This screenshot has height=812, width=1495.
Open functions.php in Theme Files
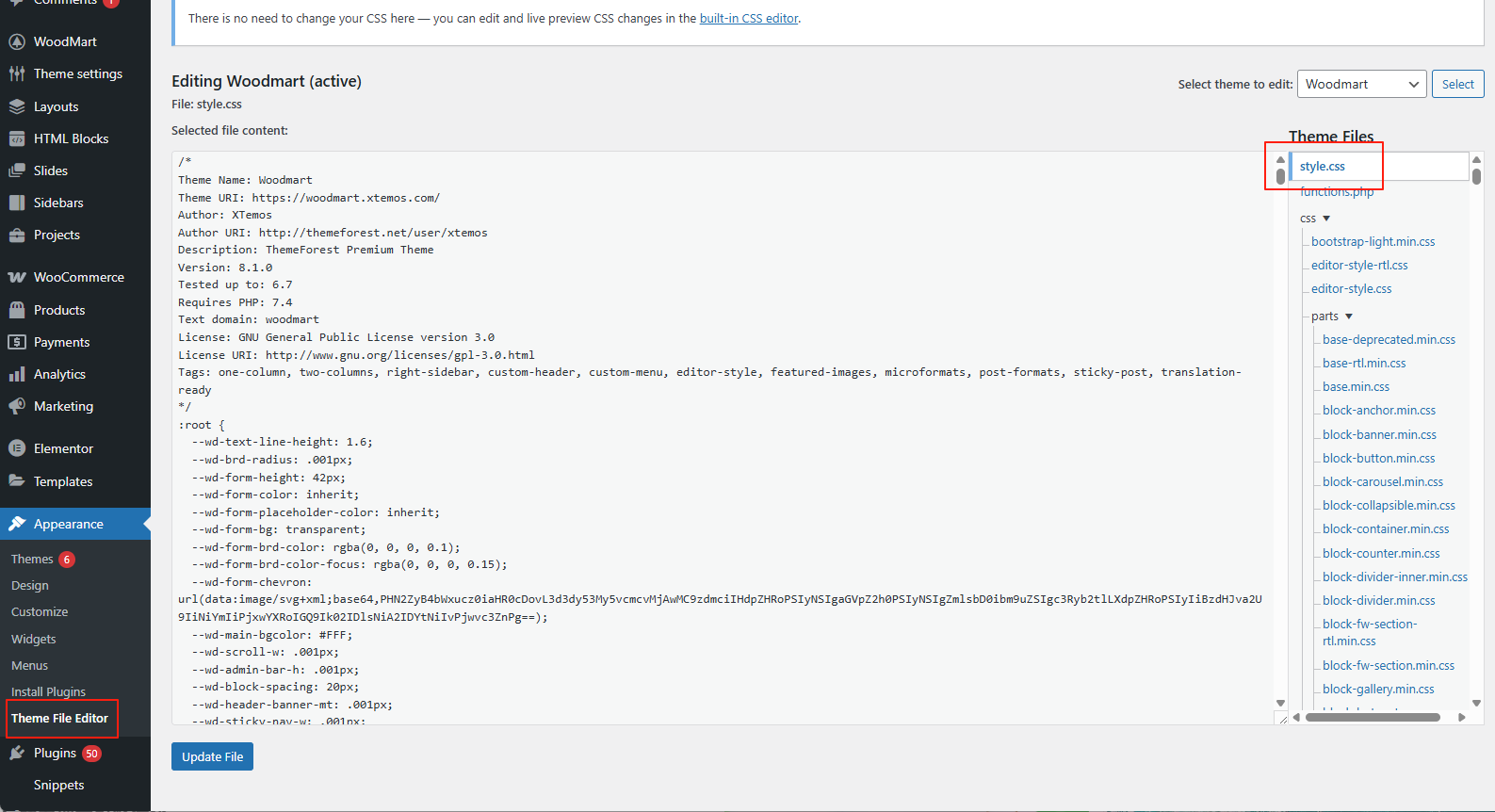pyautogui.click(x=1336, y=192)
